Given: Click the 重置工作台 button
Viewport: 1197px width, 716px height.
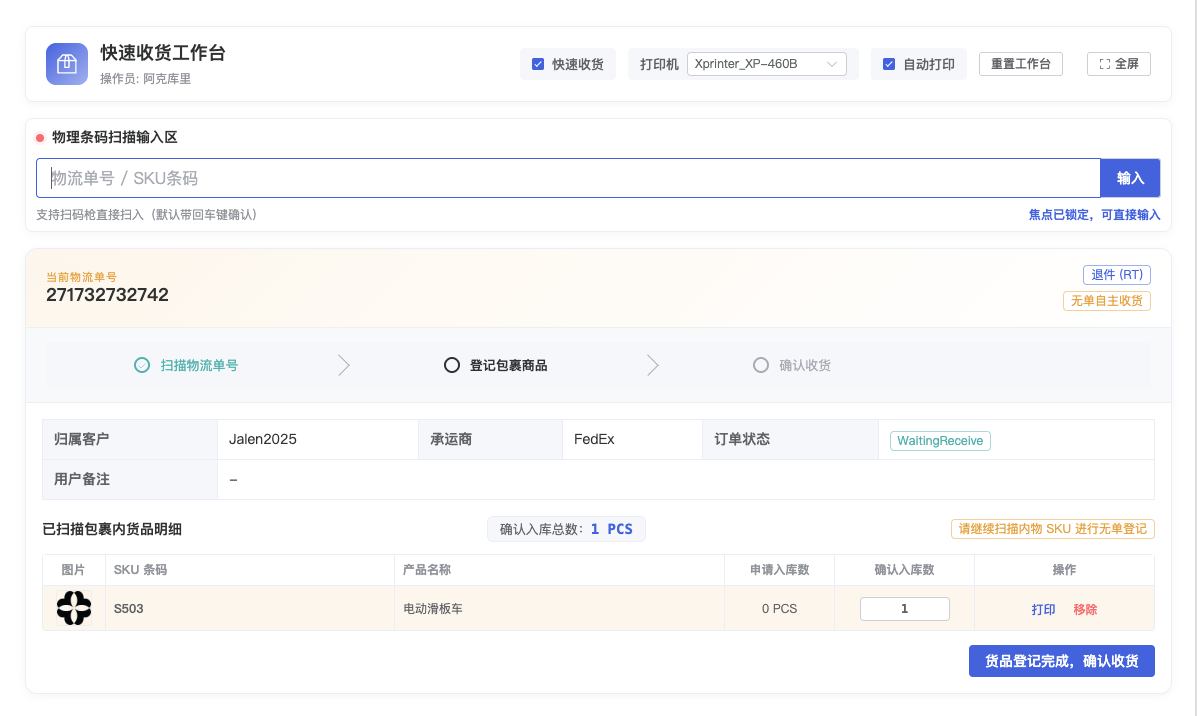Looking at the screenshot, I should (x=1021, y=64).
